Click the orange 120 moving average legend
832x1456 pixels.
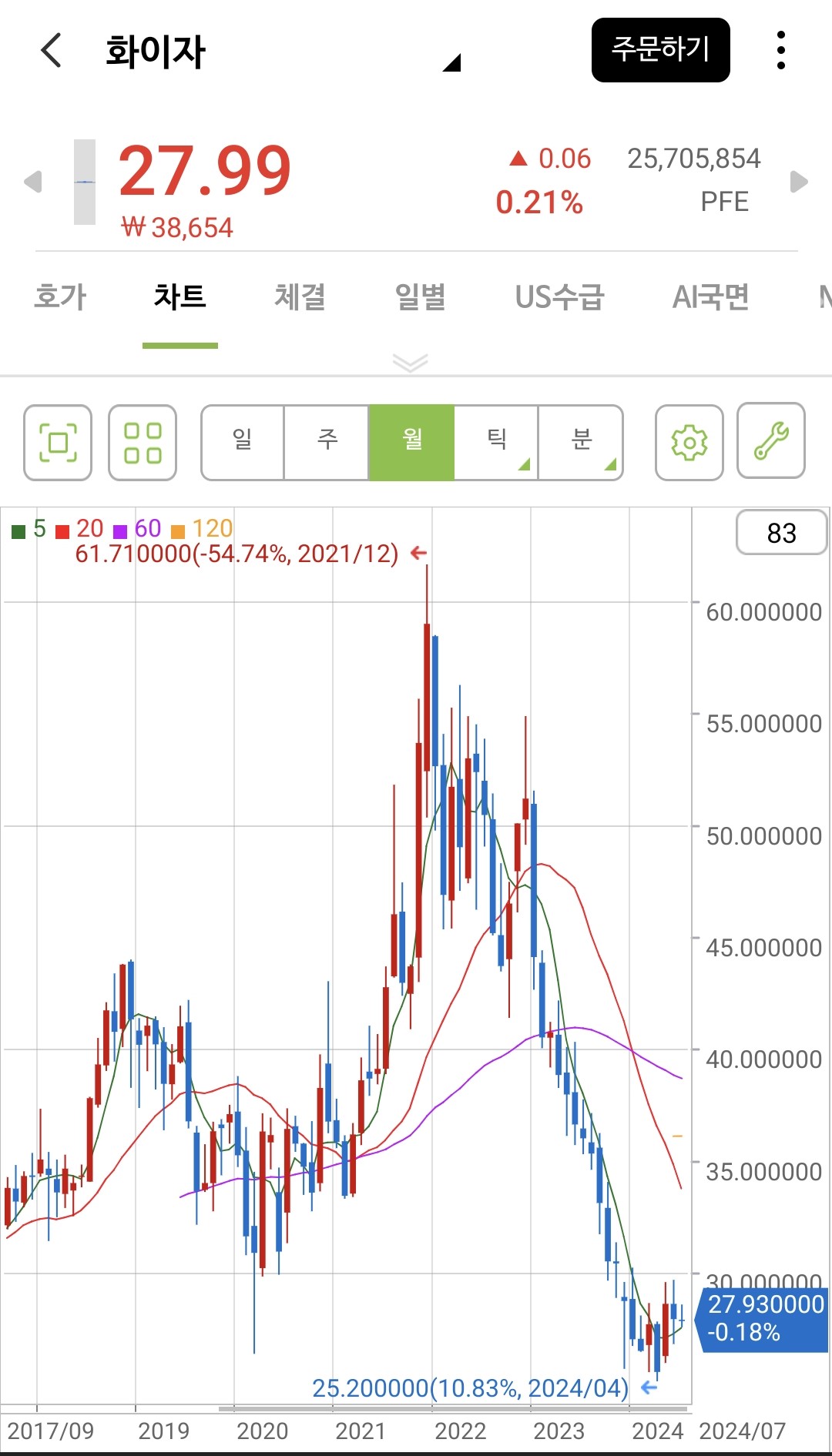[201, 529]
